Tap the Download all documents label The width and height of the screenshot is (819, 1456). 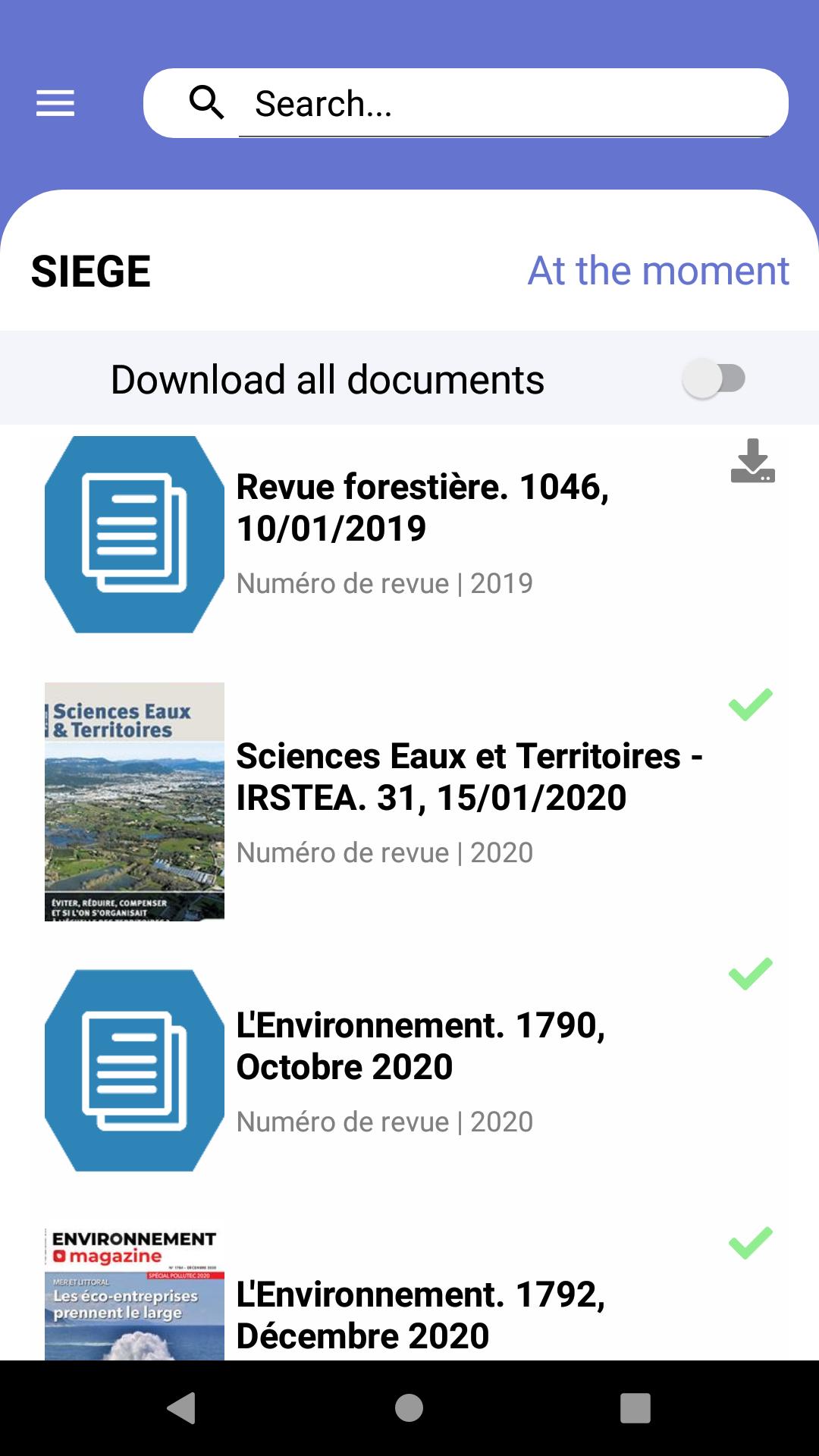(328, 379)
